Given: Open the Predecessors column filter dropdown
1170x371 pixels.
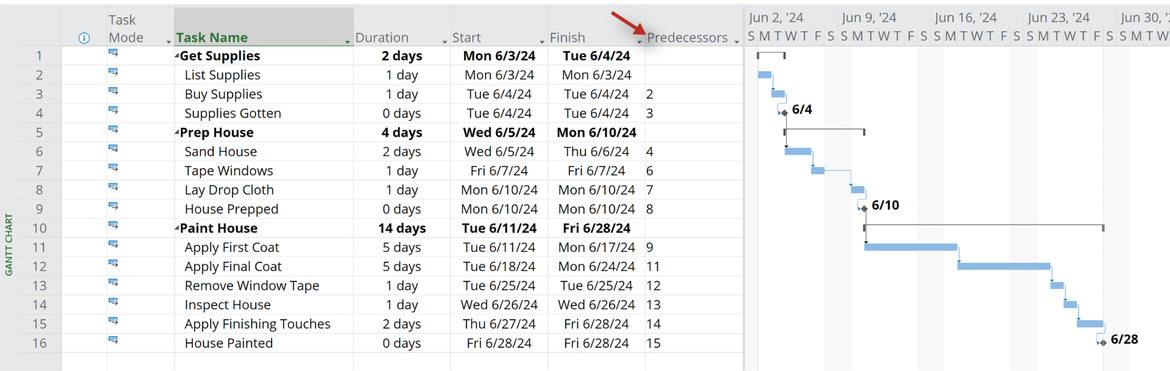Looking at the screenshot, I should [737, 42].
